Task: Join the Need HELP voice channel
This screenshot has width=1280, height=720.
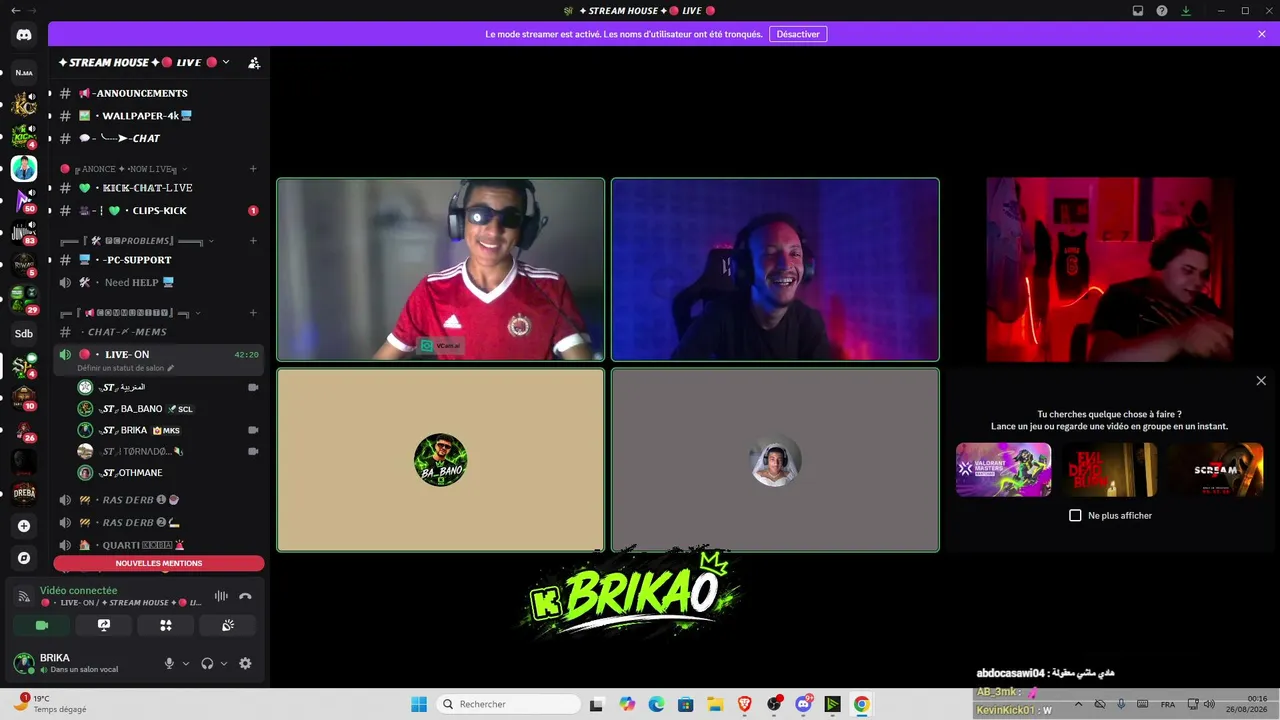Action: point(159,283)
